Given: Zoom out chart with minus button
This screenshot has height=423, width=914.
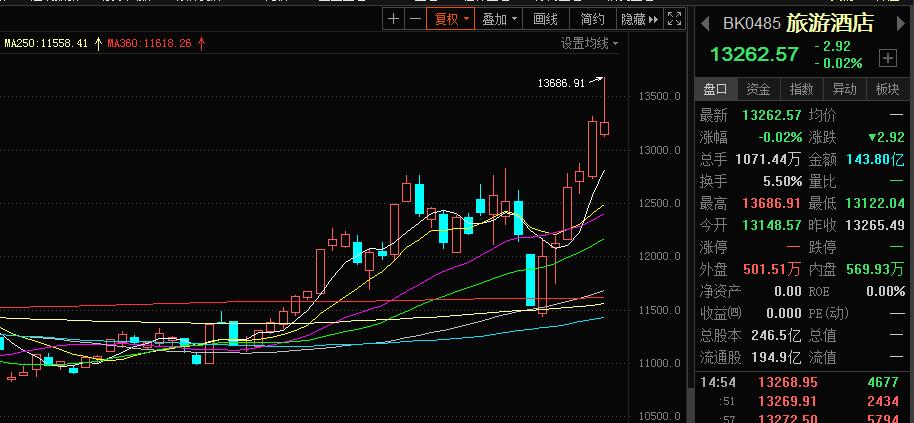Looking at the screenshot, I should tap(413, 19).
